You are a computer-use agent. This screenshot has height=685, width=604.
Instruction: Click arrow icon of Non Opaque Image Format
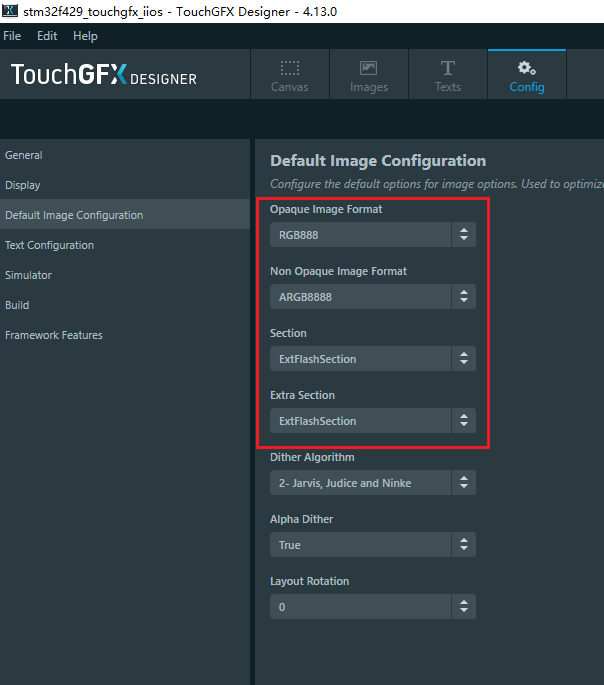point(464,297)
